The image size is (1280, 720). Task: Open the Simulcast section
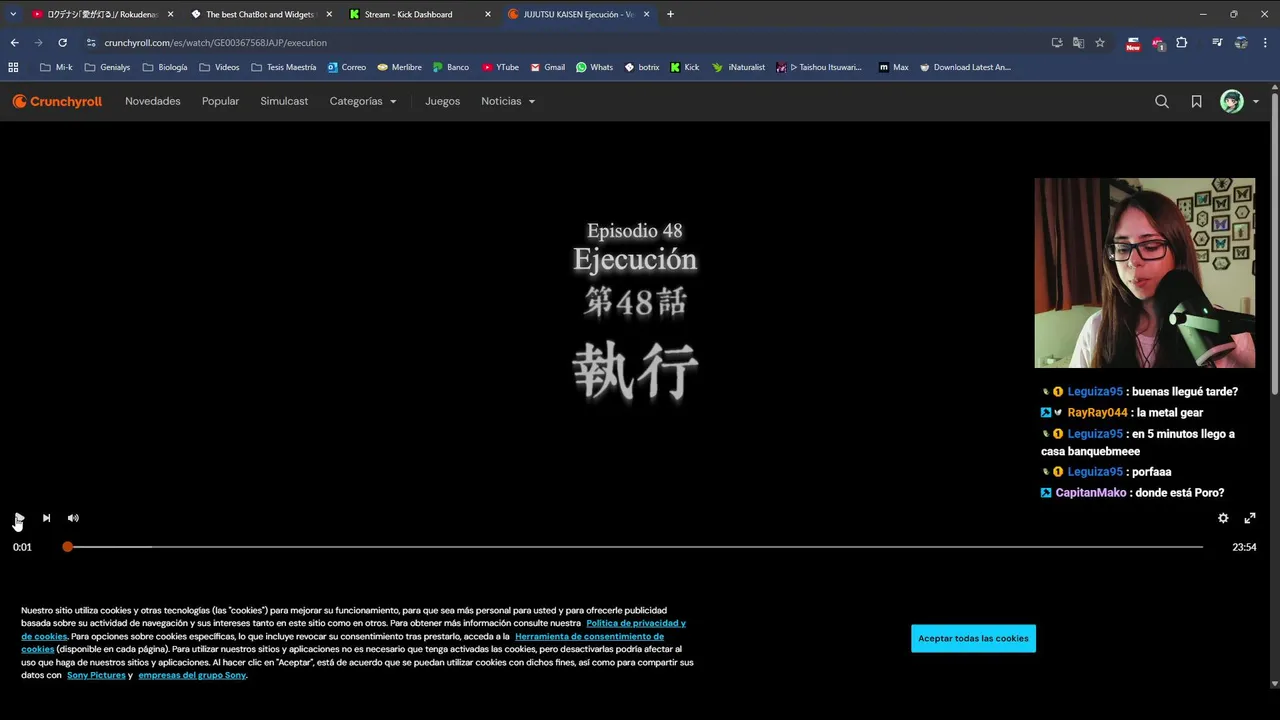click(284, 101)
